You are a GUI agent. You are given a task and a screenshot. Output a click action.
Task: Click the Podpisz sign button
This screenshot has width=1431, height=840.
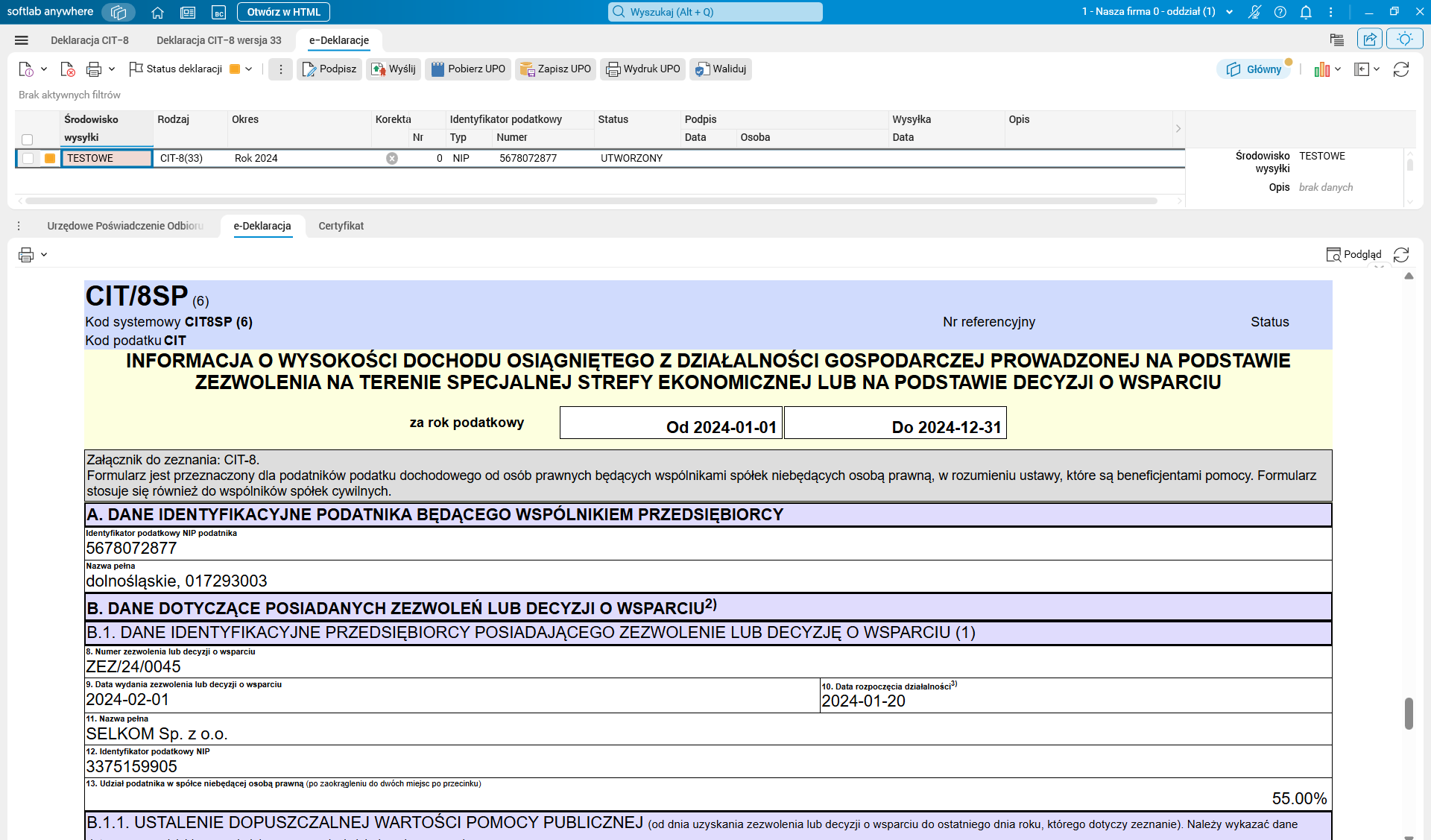[329, 69]
